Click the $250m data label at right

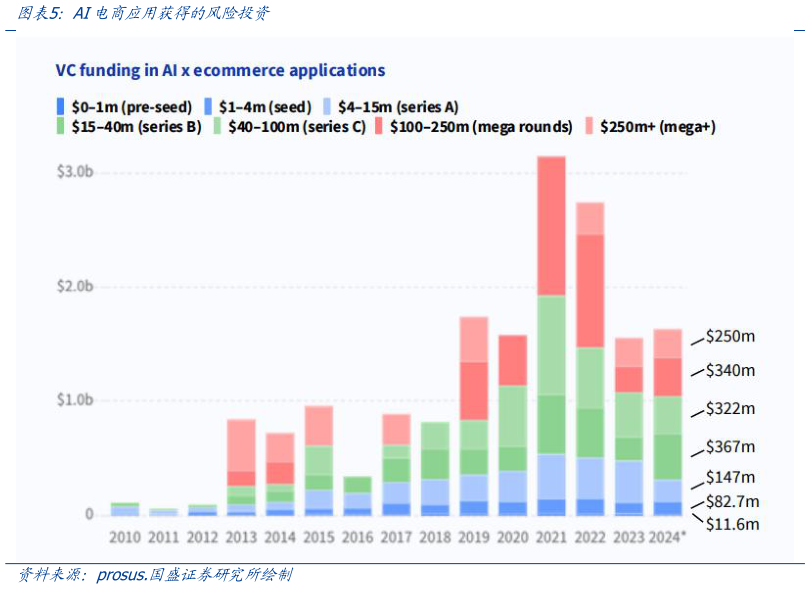[730, 336]
